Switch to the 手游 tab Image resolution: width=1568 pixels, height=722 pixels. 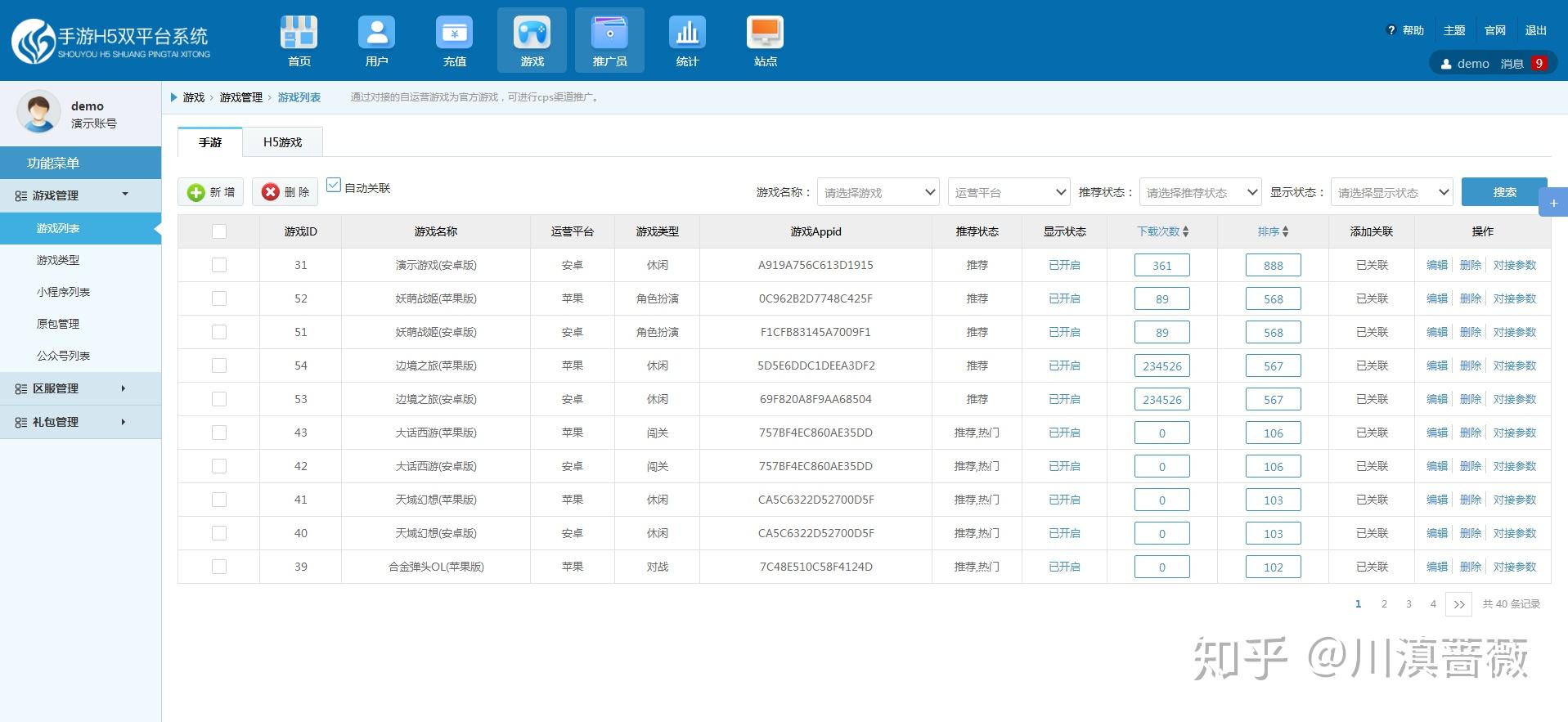(x=210, y=142)
